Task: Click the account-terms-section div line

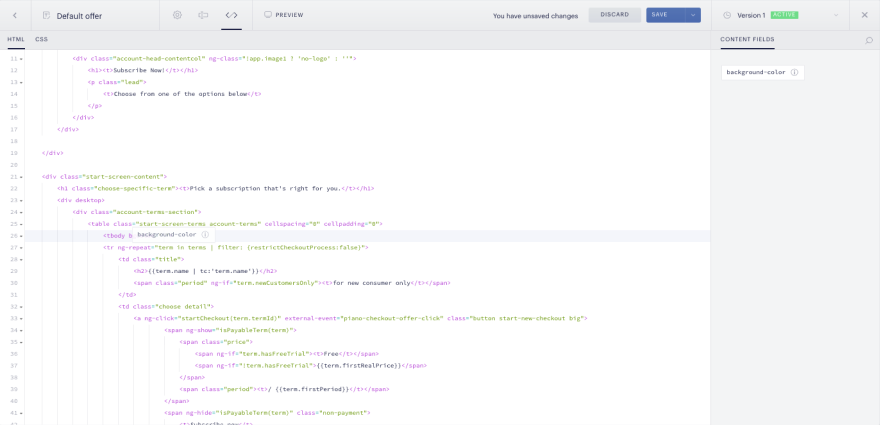Action: (x=136, y=212)
